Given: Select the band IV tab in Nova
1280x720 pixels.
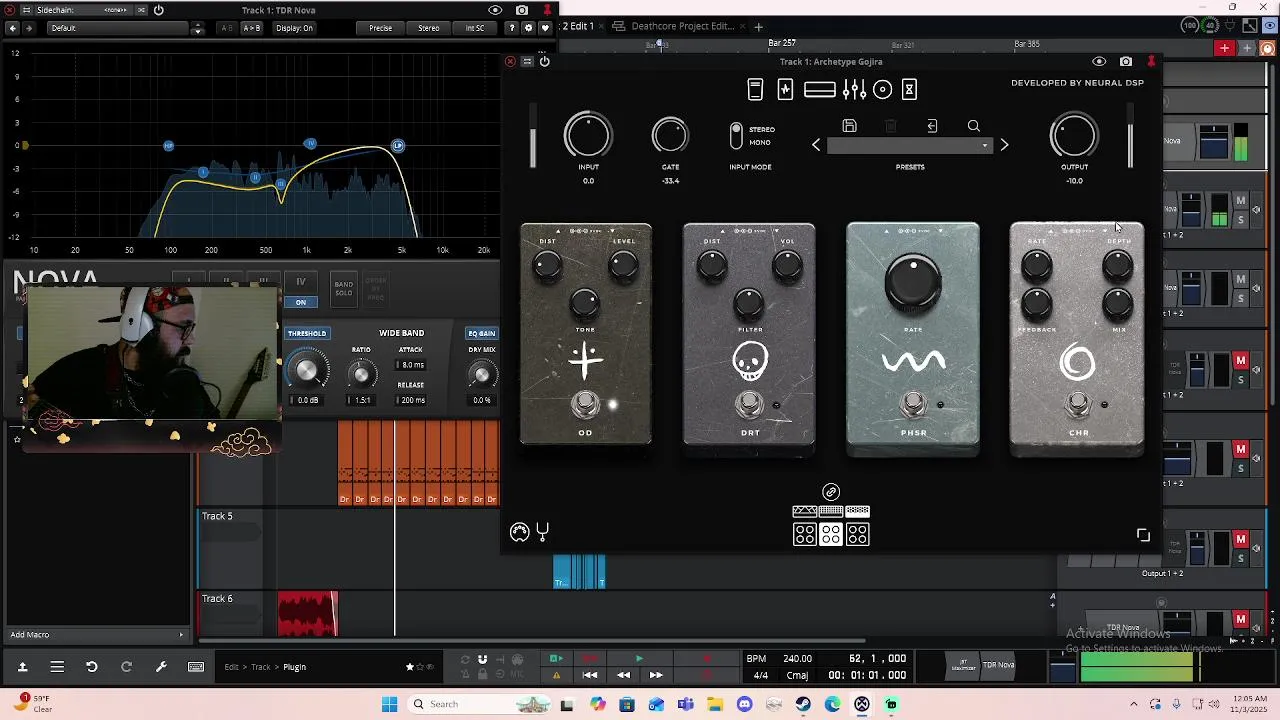Looking at the screenshot, I should [300, 282].
